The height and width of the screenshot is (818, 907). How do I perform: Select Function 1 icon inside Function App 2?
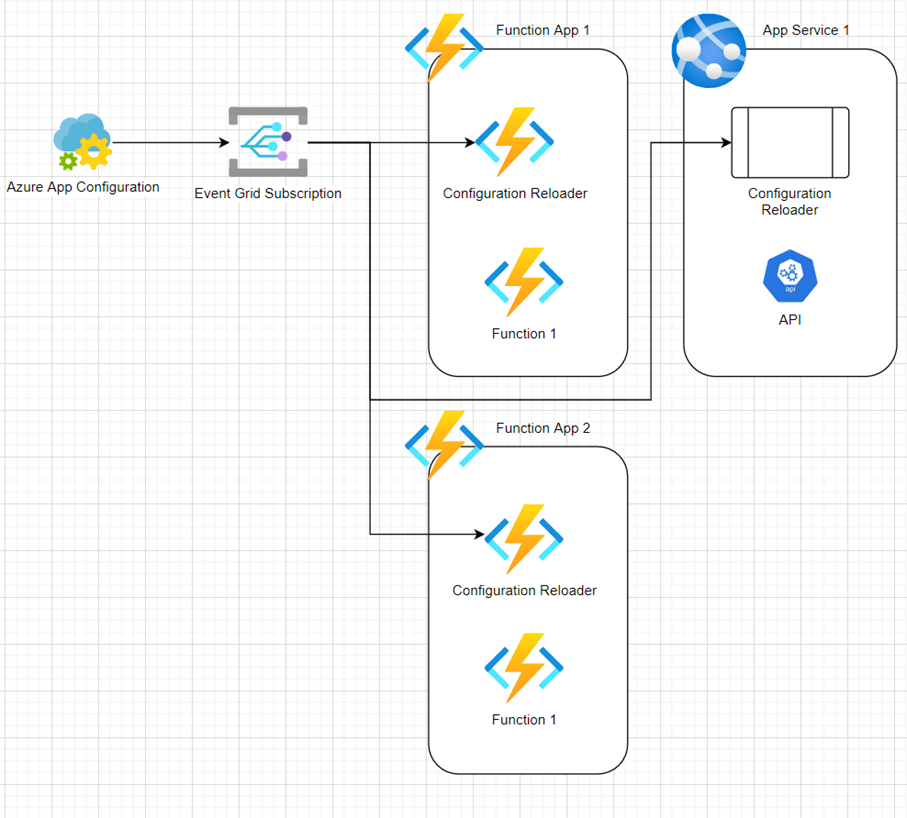click(x=523, y=668)
